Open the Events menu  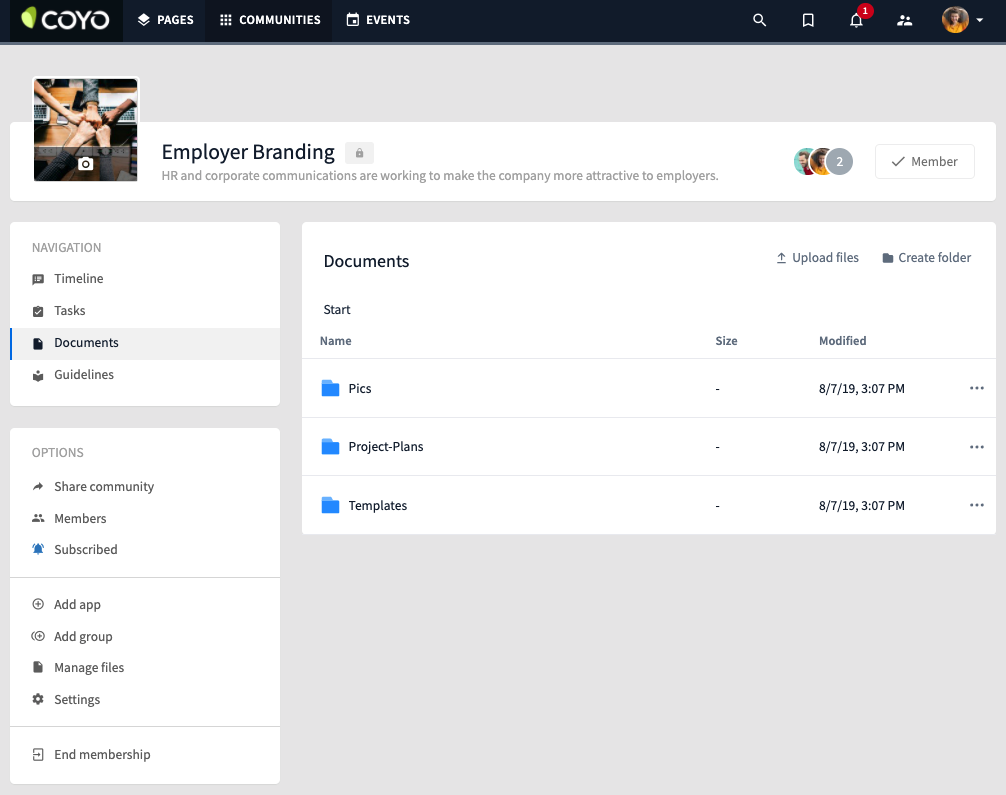pos(378,20)
